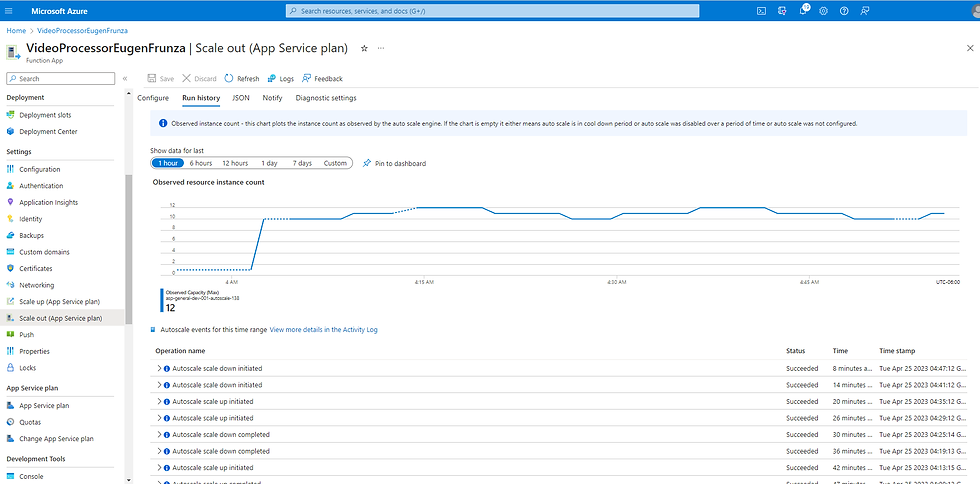Expand scale up initiated at 04:13:15
The image size is (980, 484).
160,468
